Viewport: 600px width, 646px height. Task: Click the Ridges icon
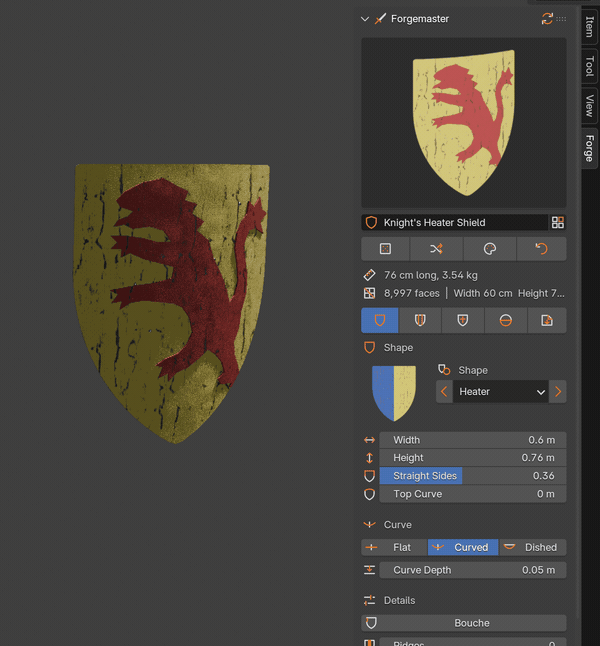tap(370, 642)
